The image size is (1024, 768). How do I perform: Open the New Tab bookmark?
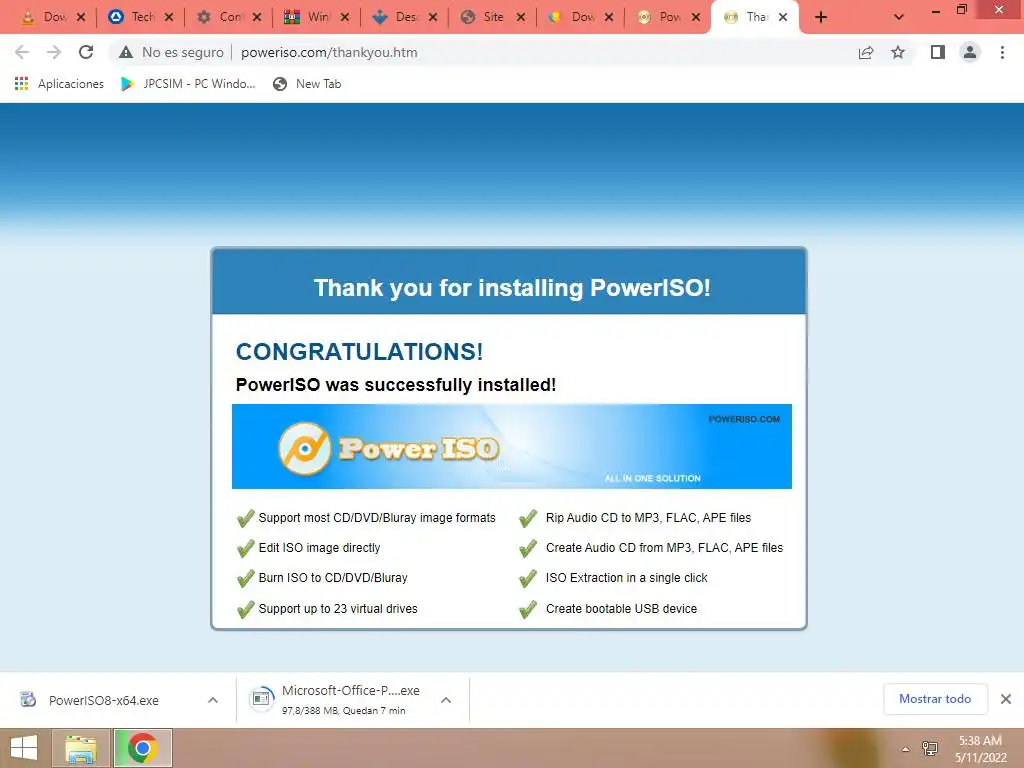pos(307,84)
